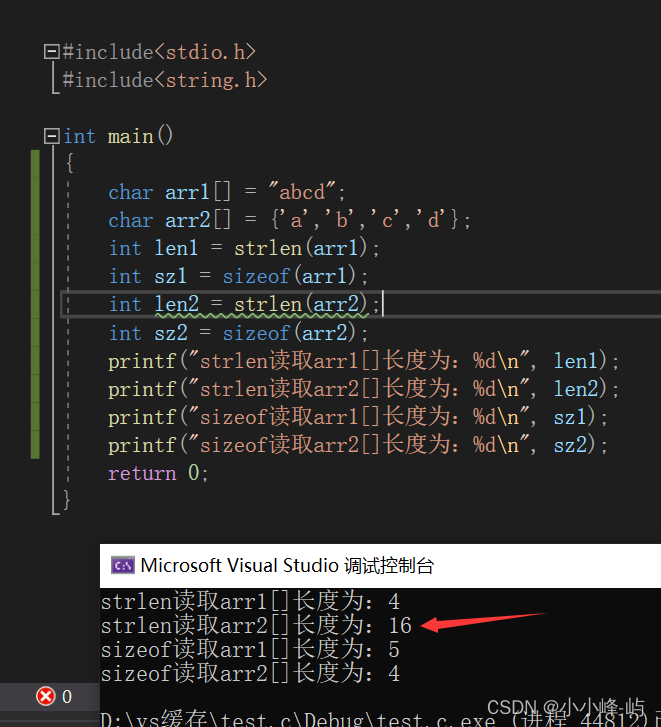The height and width of the screenshot is (727, 661).
Task: Click the #include<string.h> line
Action: click(x=165, y=80)
